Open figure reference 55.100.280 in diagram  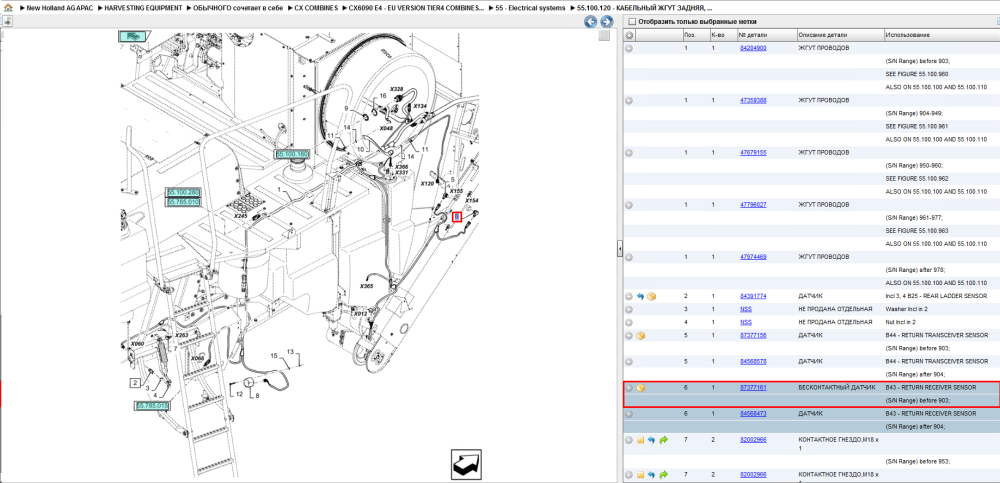pos(183,192)
